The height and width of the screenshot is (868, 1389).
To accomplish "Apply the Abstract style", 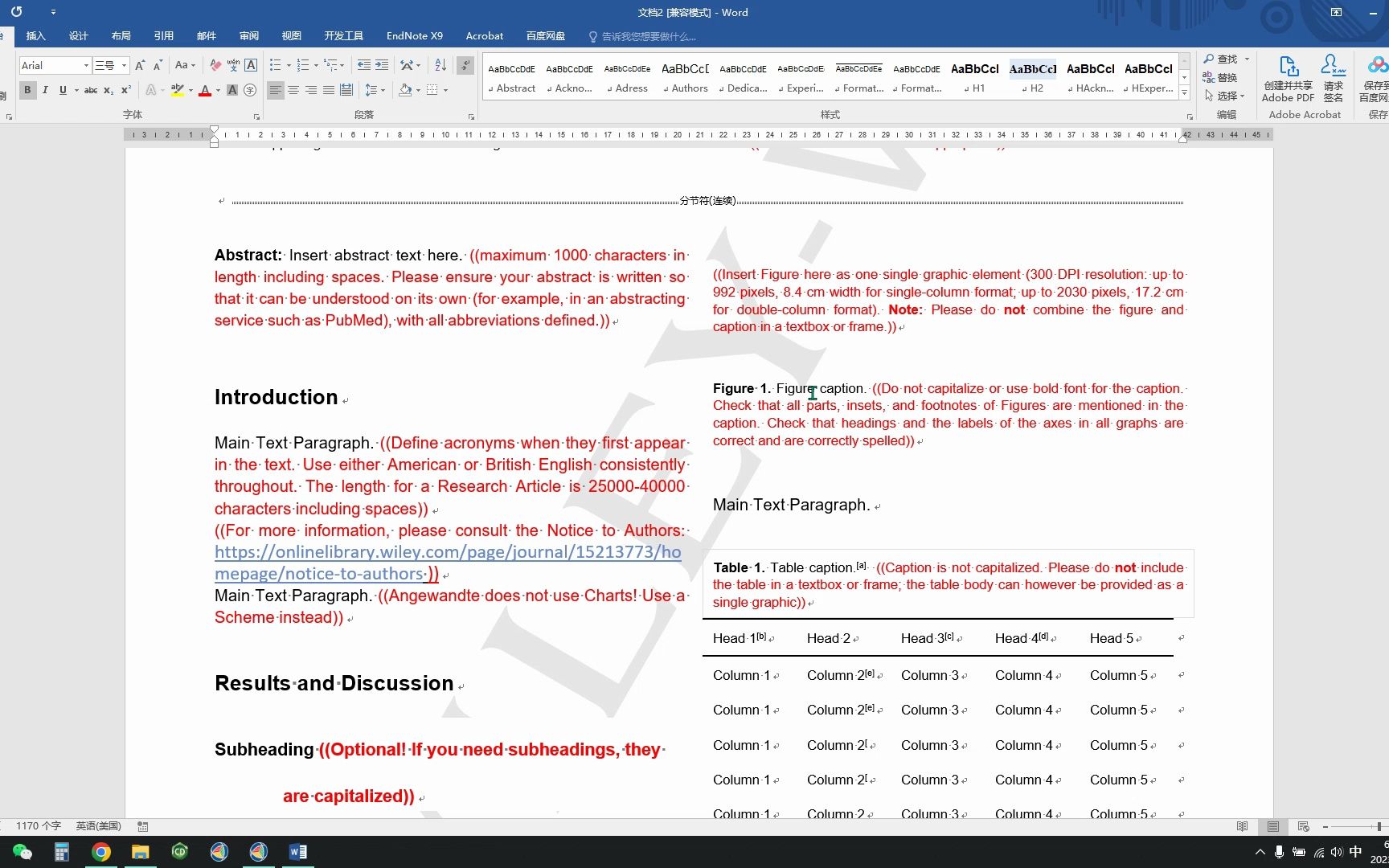I will click(512, 78).
